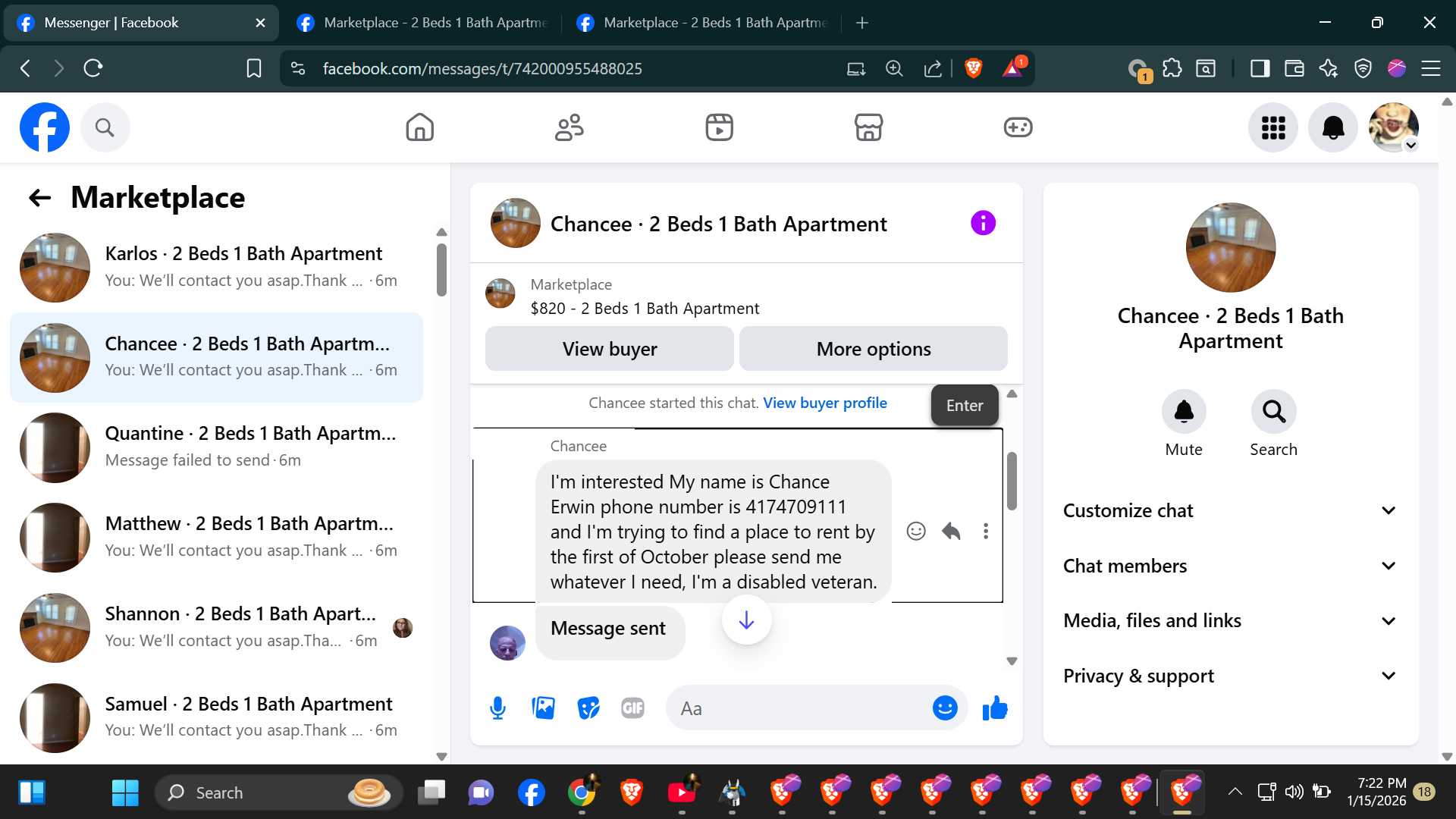The width and height of the screenshot is (1456, 819).
Task: Click the chat messages scrollbar thumb
Action: point(1012,482)
